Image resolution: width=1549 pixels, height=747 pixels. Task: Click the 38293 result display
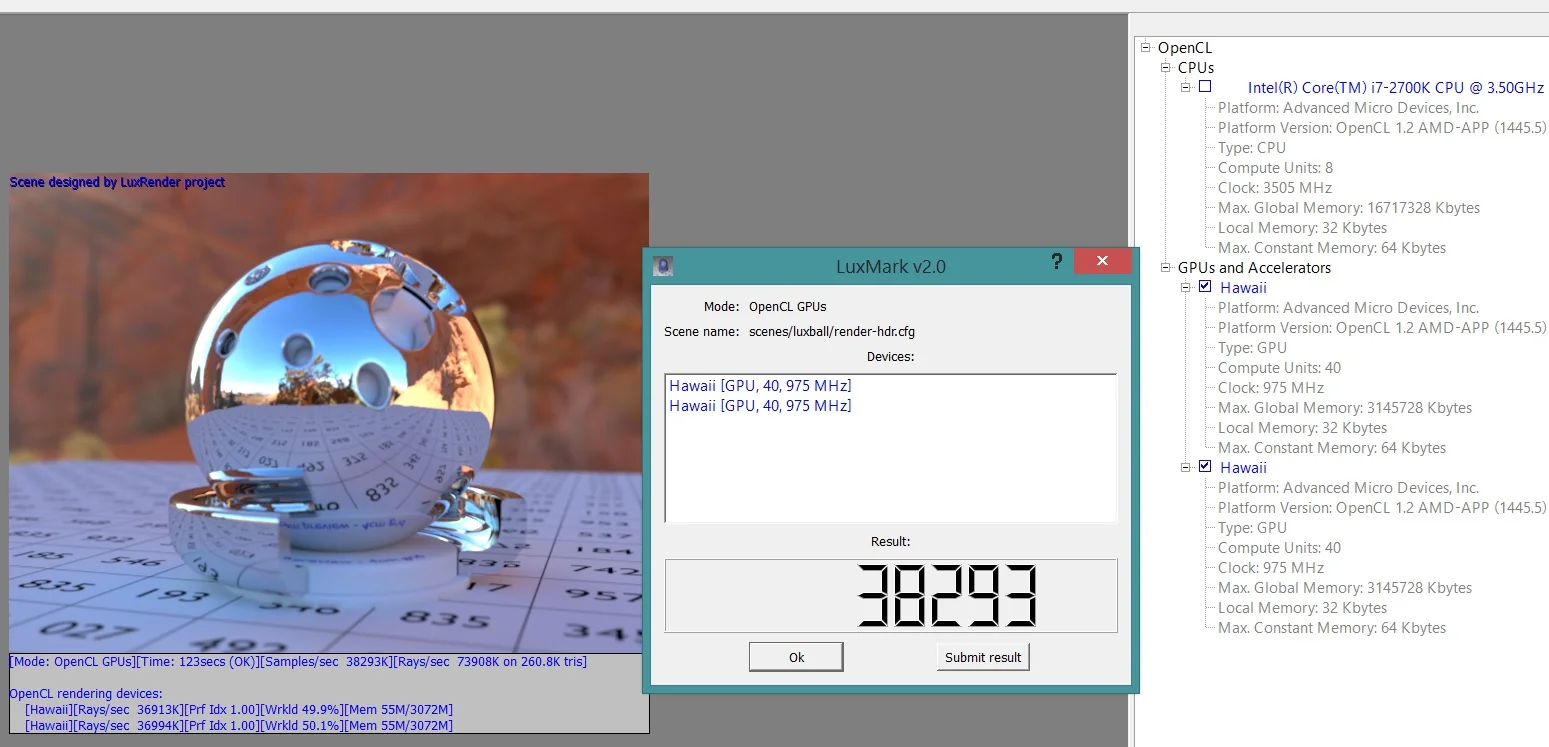(x=891, y=596)
